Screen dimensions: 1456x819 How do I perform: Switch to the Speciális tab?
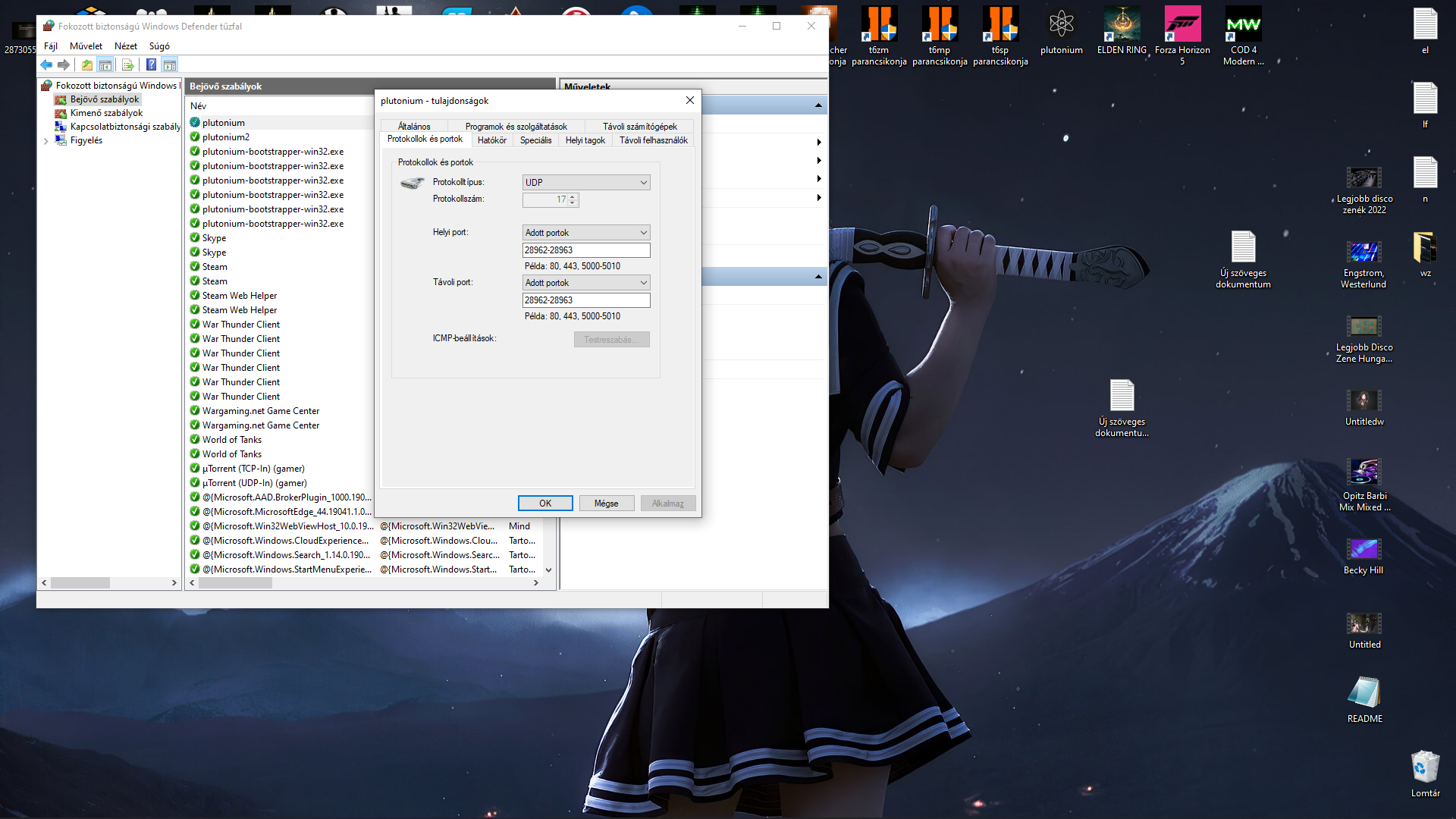(x=535, y=140)
